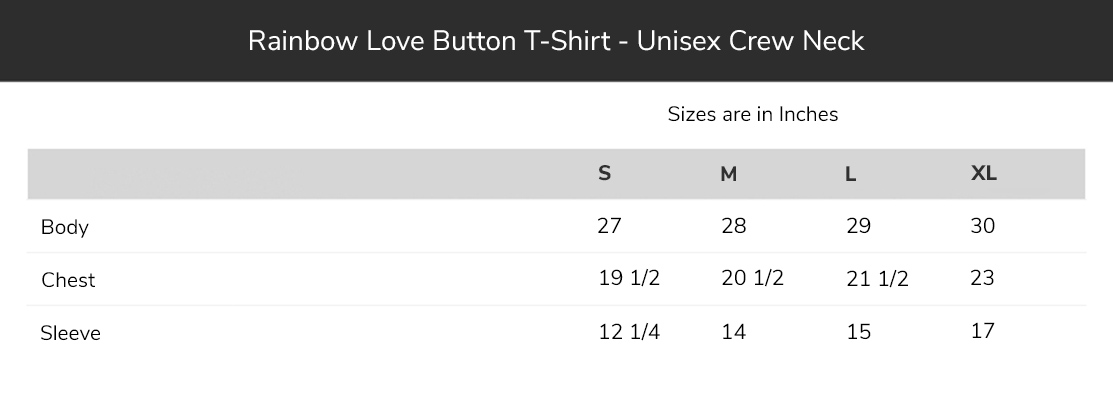Click the Chest row label
This screenshot has width=1113, height=399.
[68, 280]
